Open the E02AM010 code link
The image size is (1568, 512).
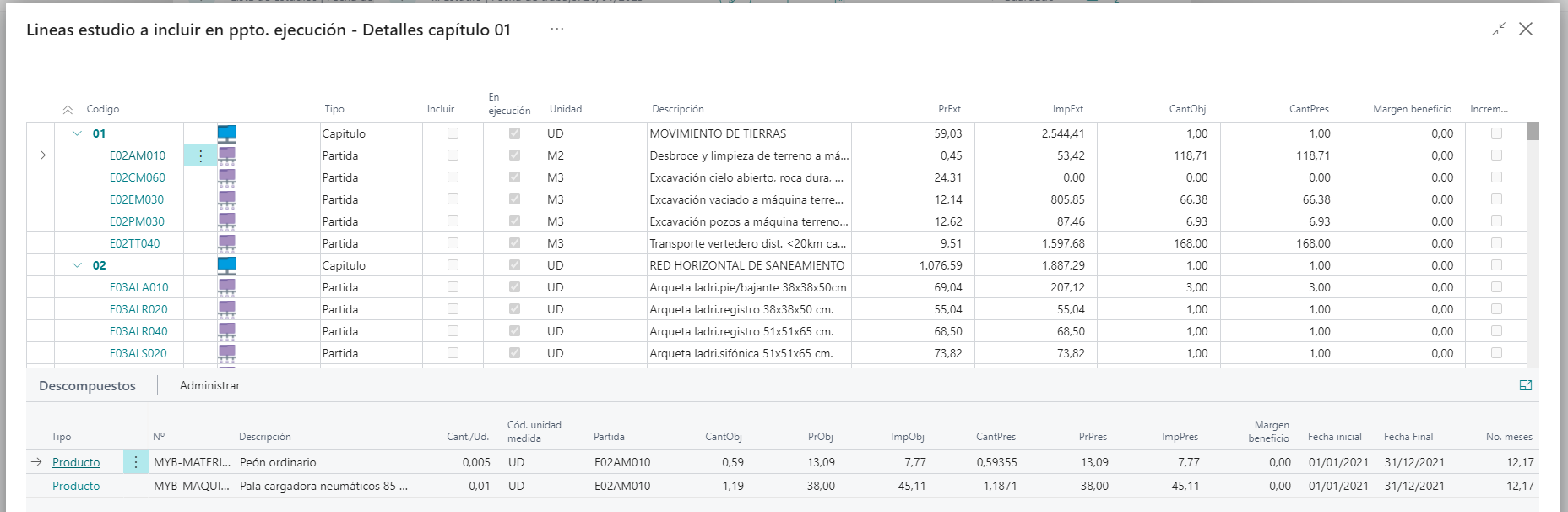138,155
